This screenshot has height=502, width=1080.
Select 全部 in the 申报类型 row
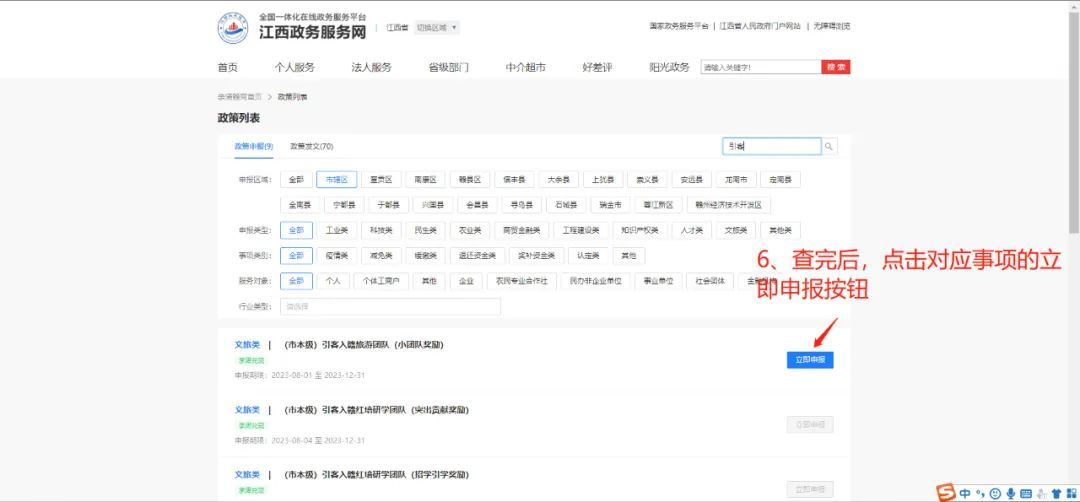coord(296,230)
